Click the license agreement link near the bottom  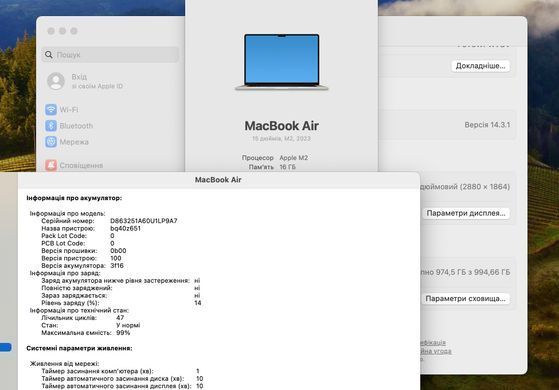click(x=436, y=351)
